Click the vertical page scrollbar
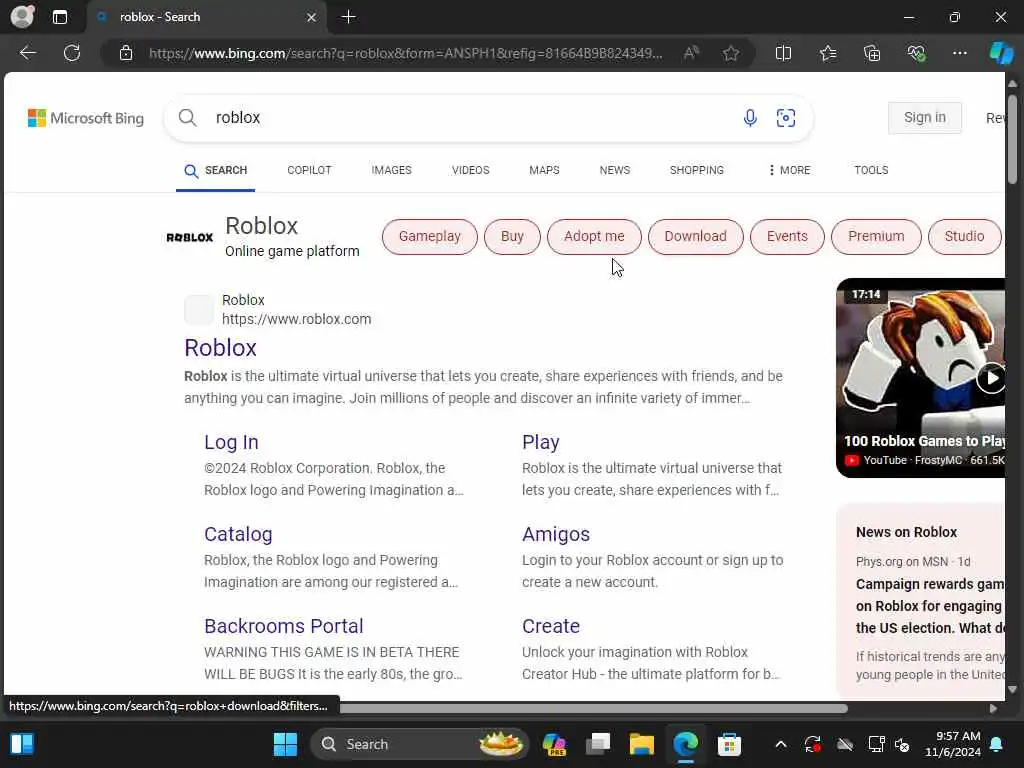The height and width of the screenshot is (768, 1024). pyautogui.click(x=1012, y=138)
